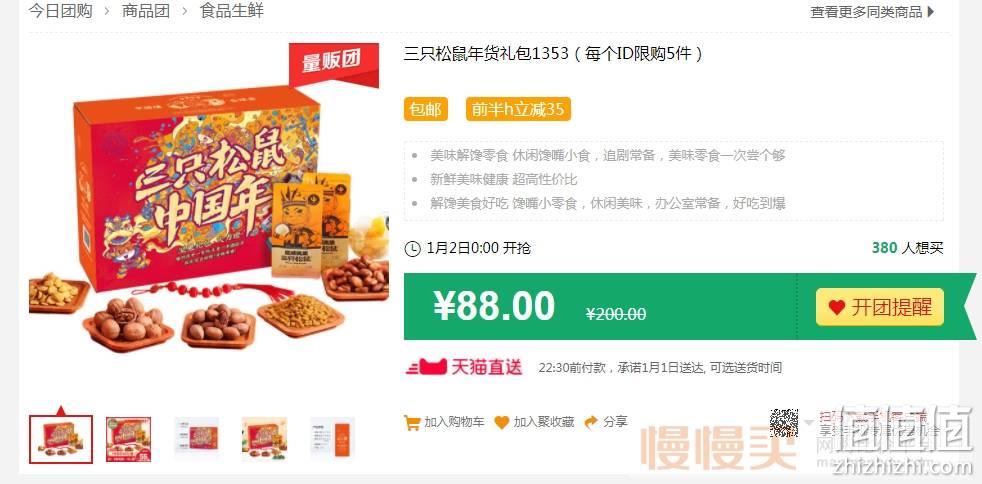This screenshot has height=484, width=982.
Task: Click the 量贩团 red ribbon badge
Action: [x=333, y=63]
